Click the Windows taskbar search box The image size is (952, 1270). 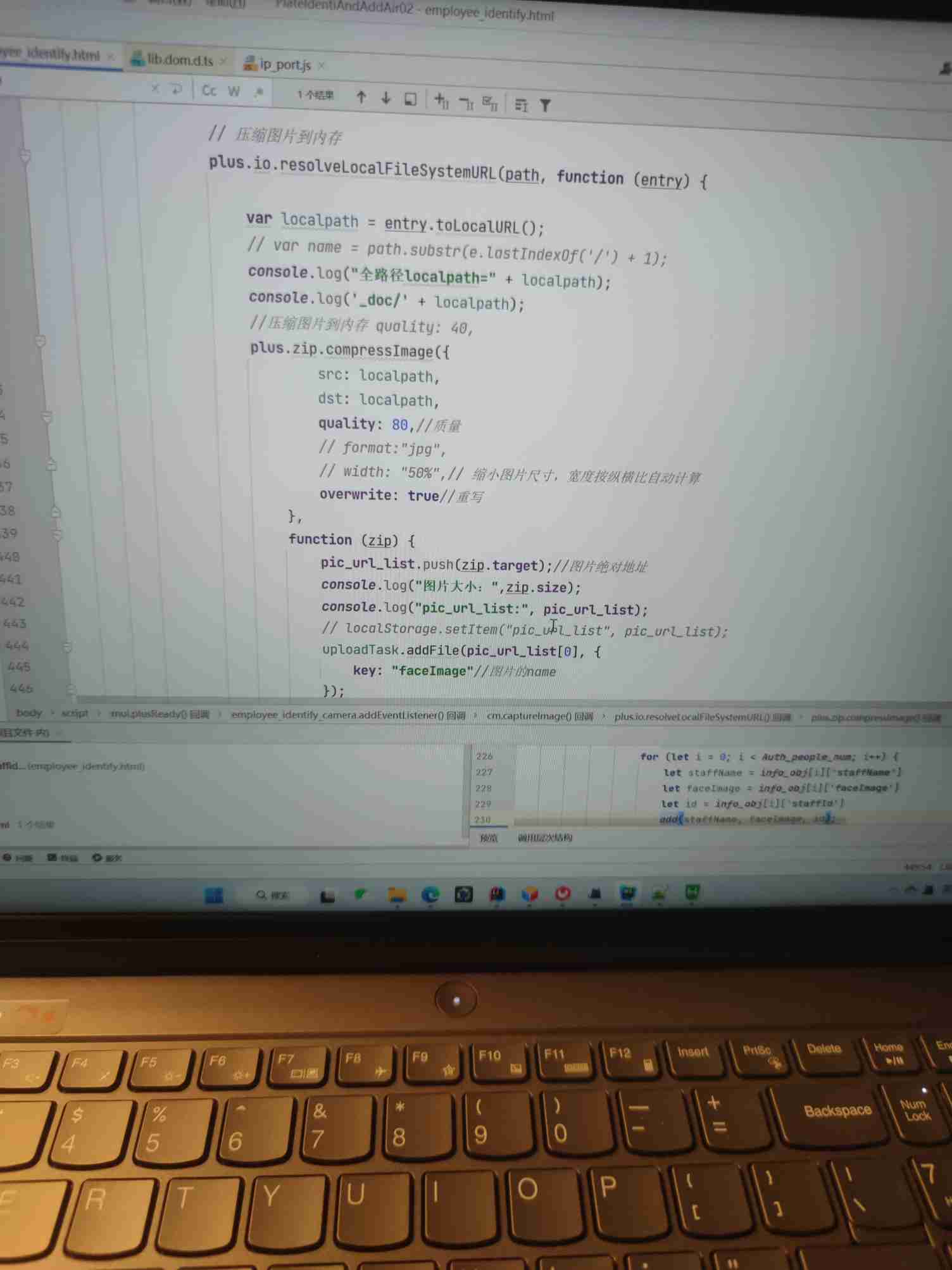pos(273,895)
